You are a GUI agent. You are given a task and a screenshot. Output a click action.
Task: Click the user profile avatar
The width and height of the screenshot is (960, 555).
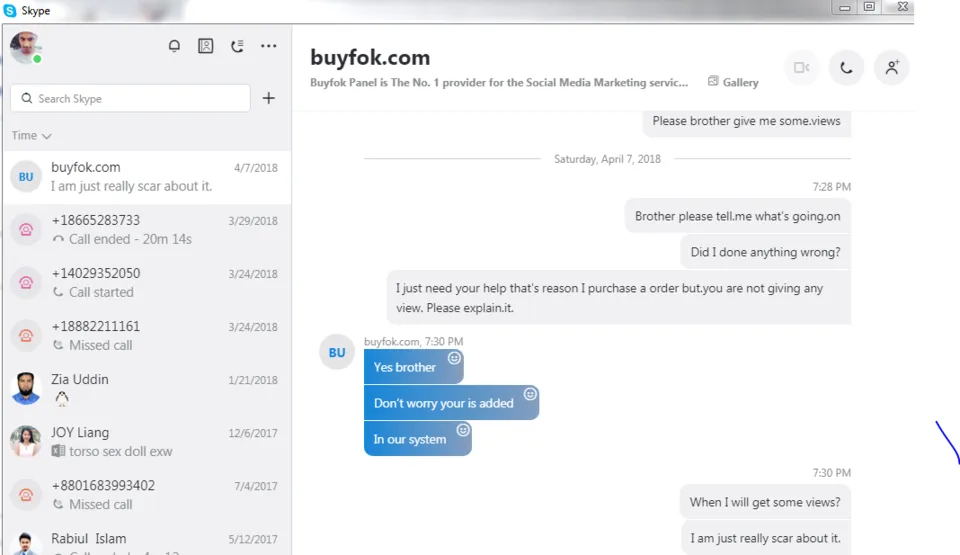click(25, 47)
